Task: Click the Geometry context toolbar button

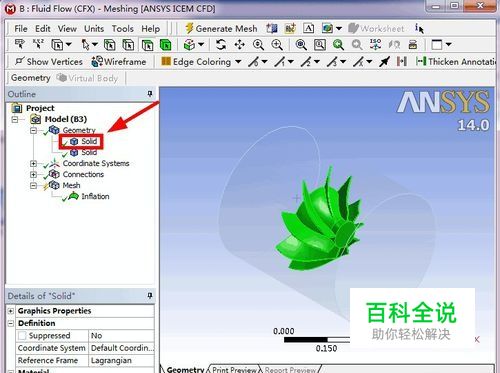Action: click(31, 78)
